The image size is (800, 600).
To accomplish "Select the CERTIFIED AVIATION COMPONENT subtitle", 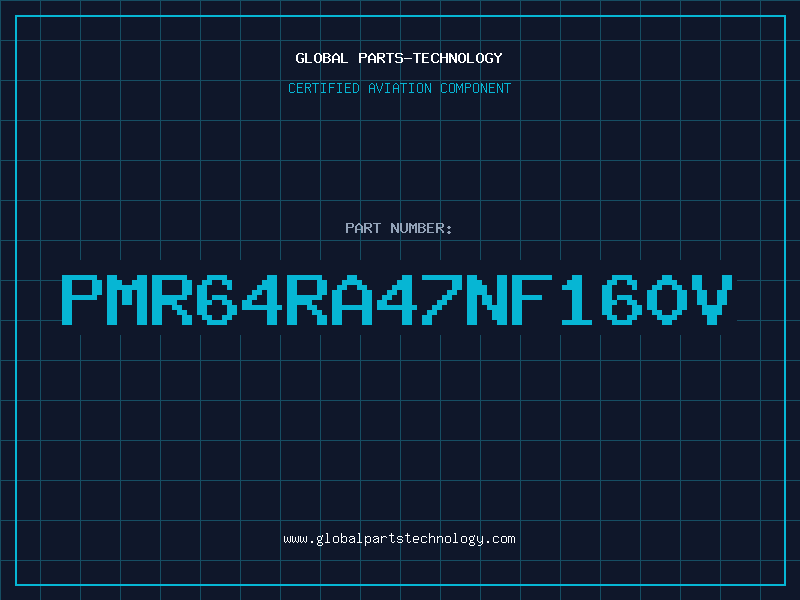I will 399,88.
